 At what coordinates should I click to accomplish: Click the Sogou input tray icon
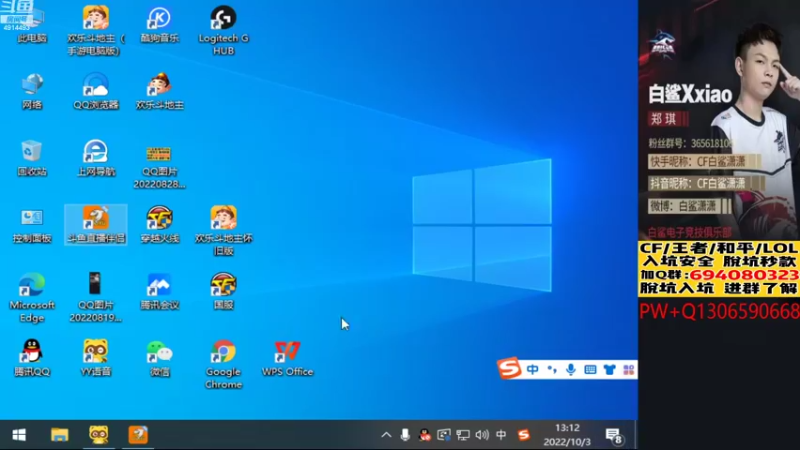[523, 435]
